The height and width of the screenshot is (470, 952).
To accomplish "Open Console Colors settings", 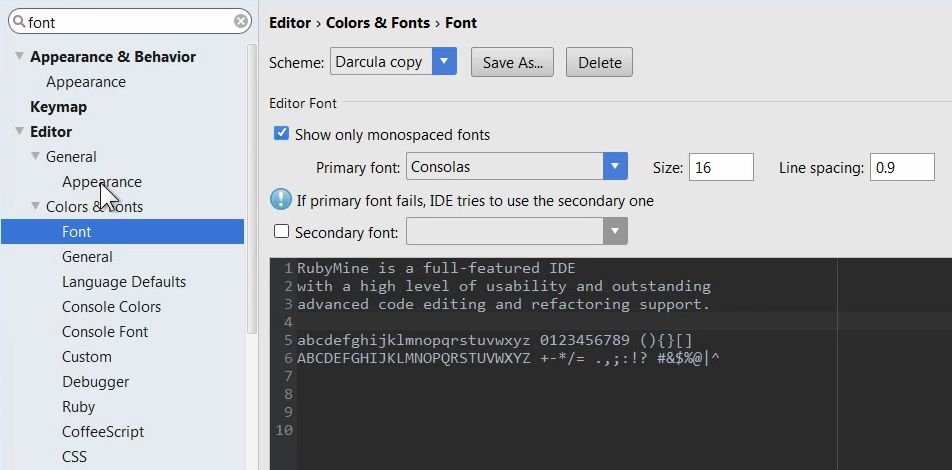I will tap(111, 307).
